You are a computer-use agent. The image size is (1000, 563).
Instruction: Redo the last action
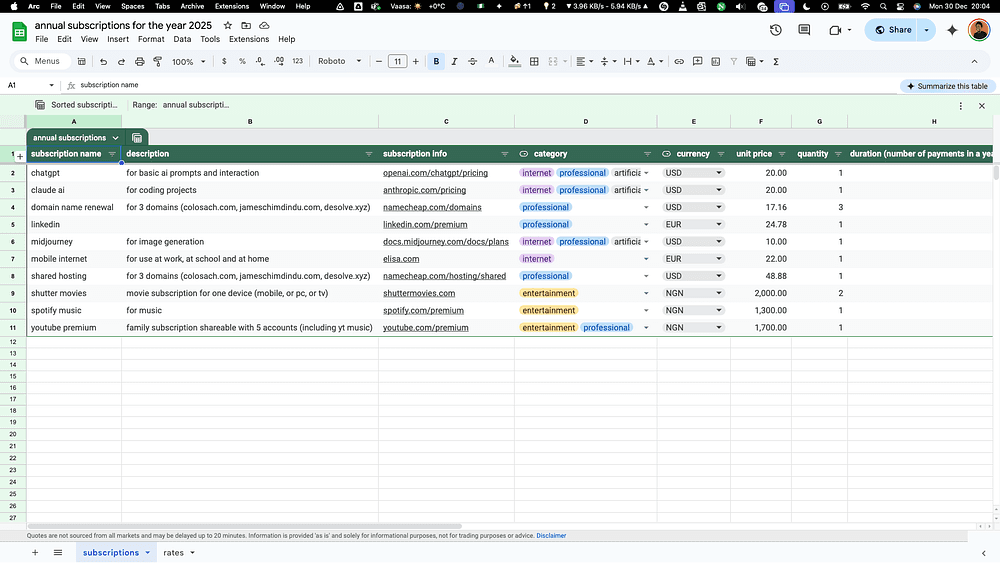[x=121, y=62]
